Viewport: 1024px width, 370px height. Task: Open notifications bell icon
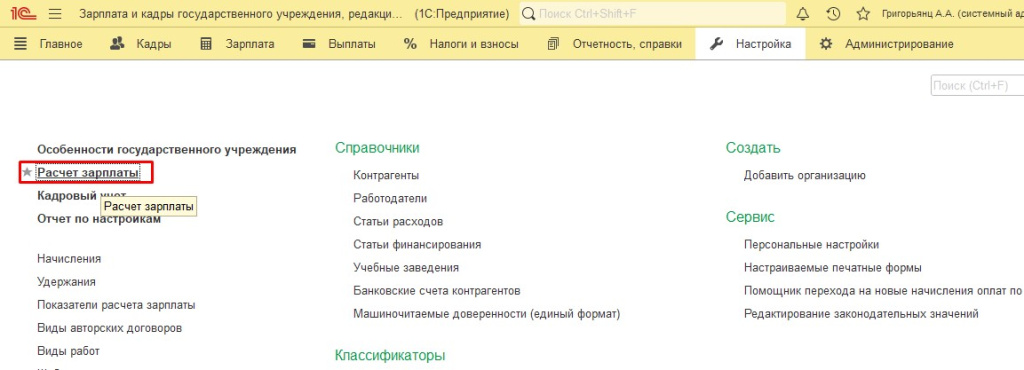(803, 14)
